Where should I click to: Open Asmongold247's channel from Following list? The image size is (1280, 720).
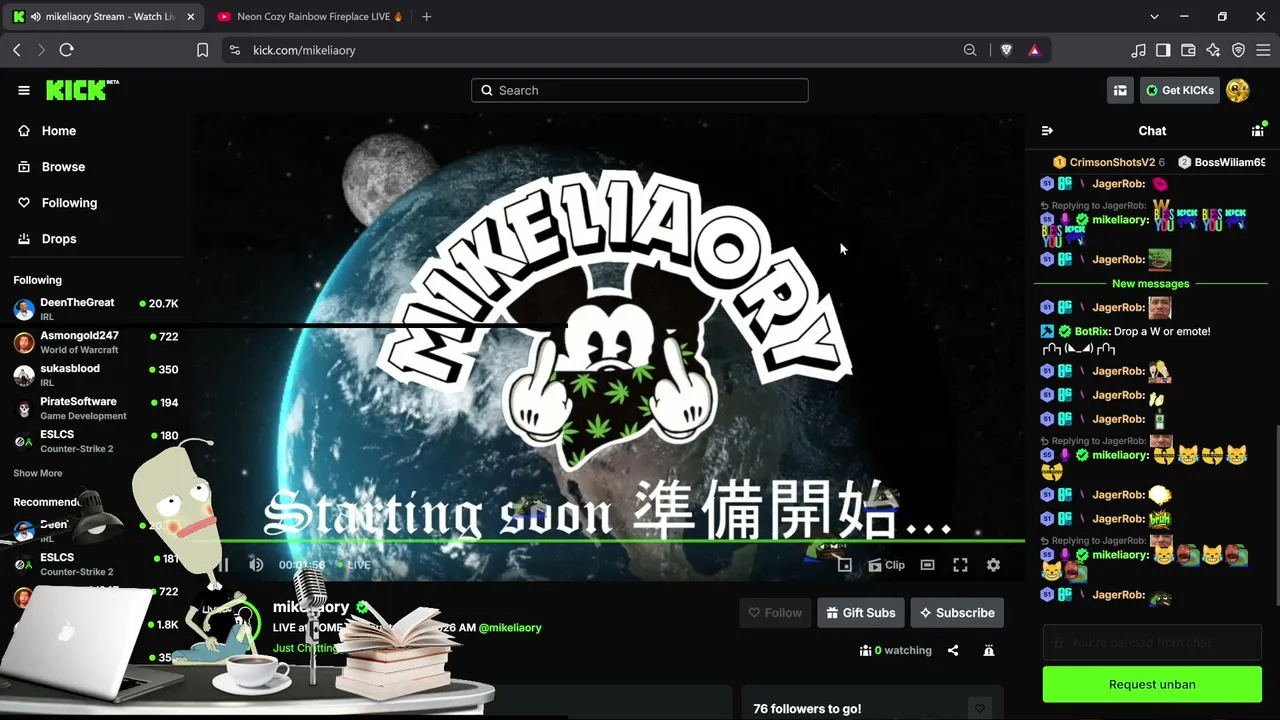(x=95, y=342)
